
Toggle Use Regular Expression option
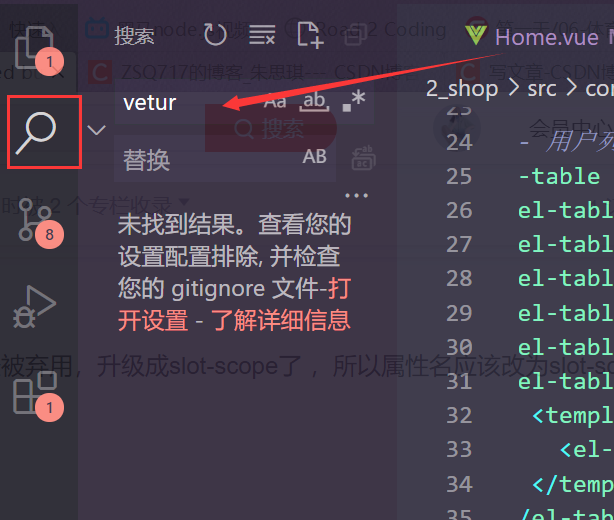pyautogui.click(x=354, y=101)
